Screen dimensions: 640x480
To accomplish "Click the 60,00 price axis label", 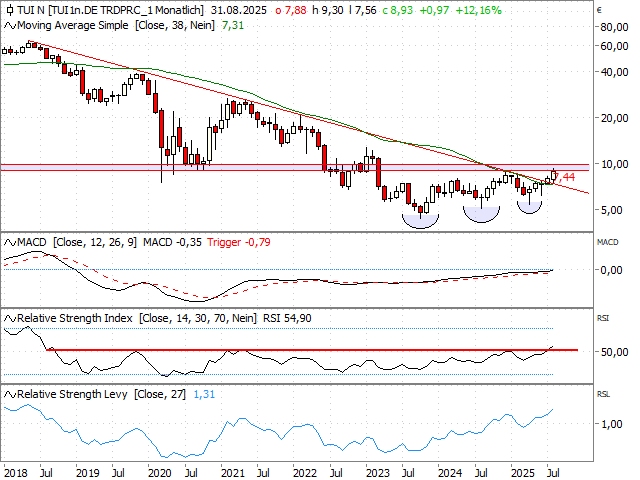I will 614,46.
